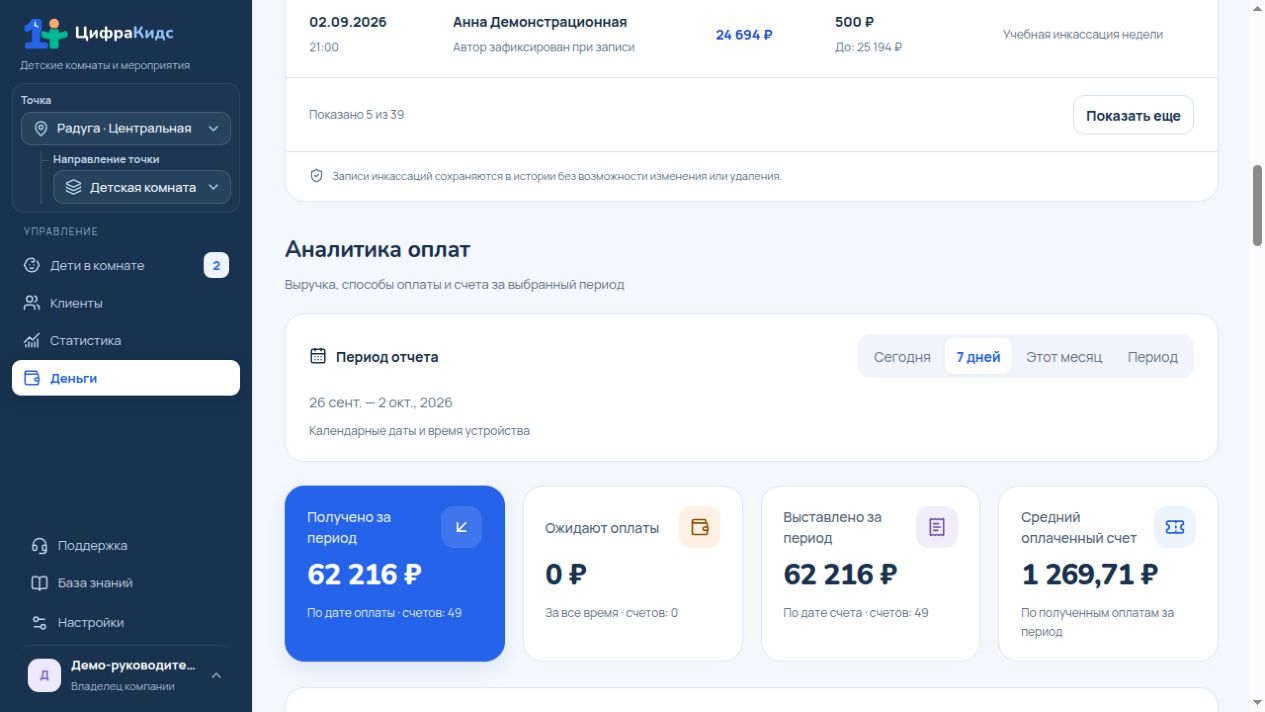Expand the Демо-руководитель account menu chevron

click(x=216, y=676)
